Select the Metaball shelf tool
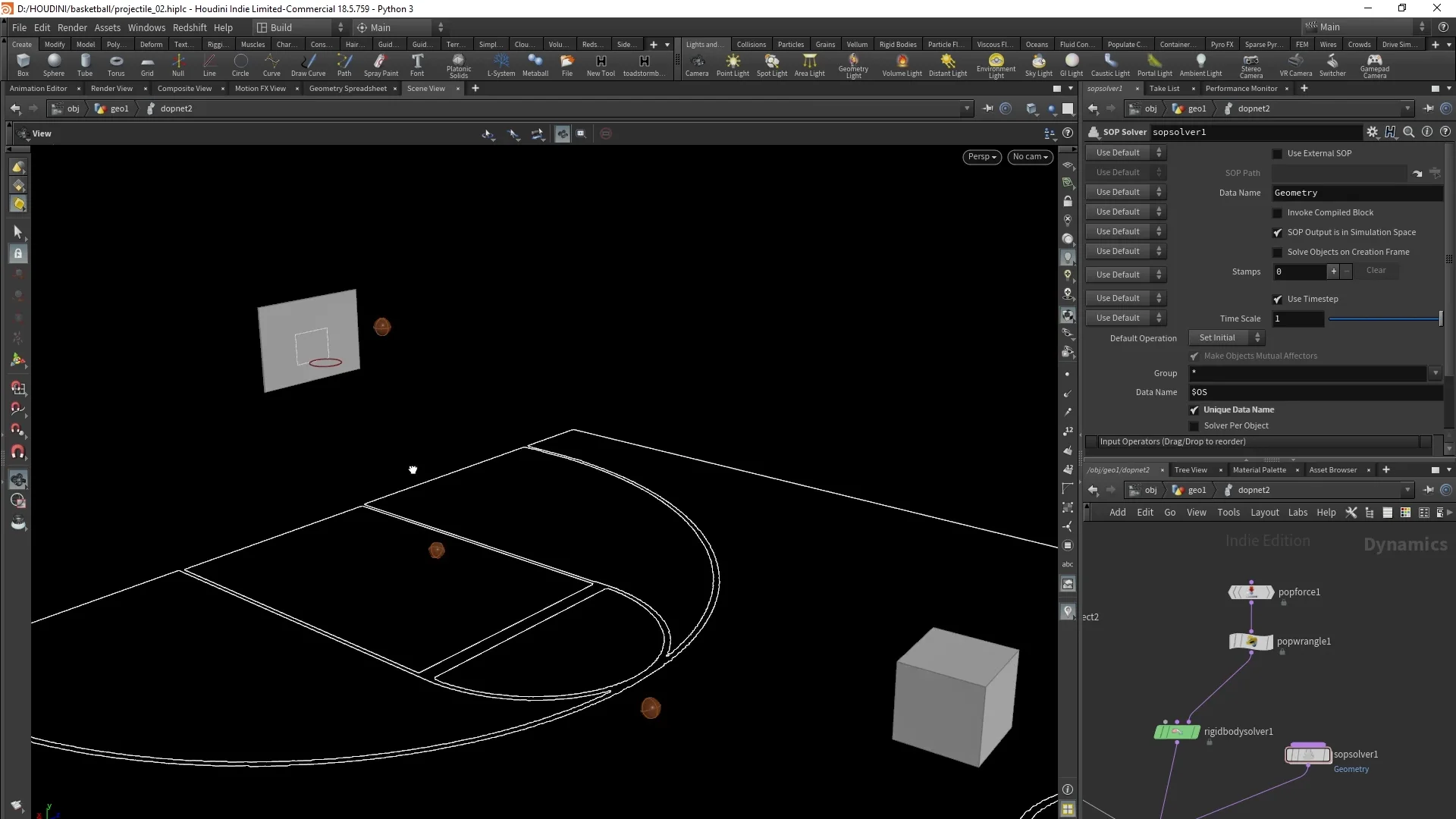 (535, 64)
